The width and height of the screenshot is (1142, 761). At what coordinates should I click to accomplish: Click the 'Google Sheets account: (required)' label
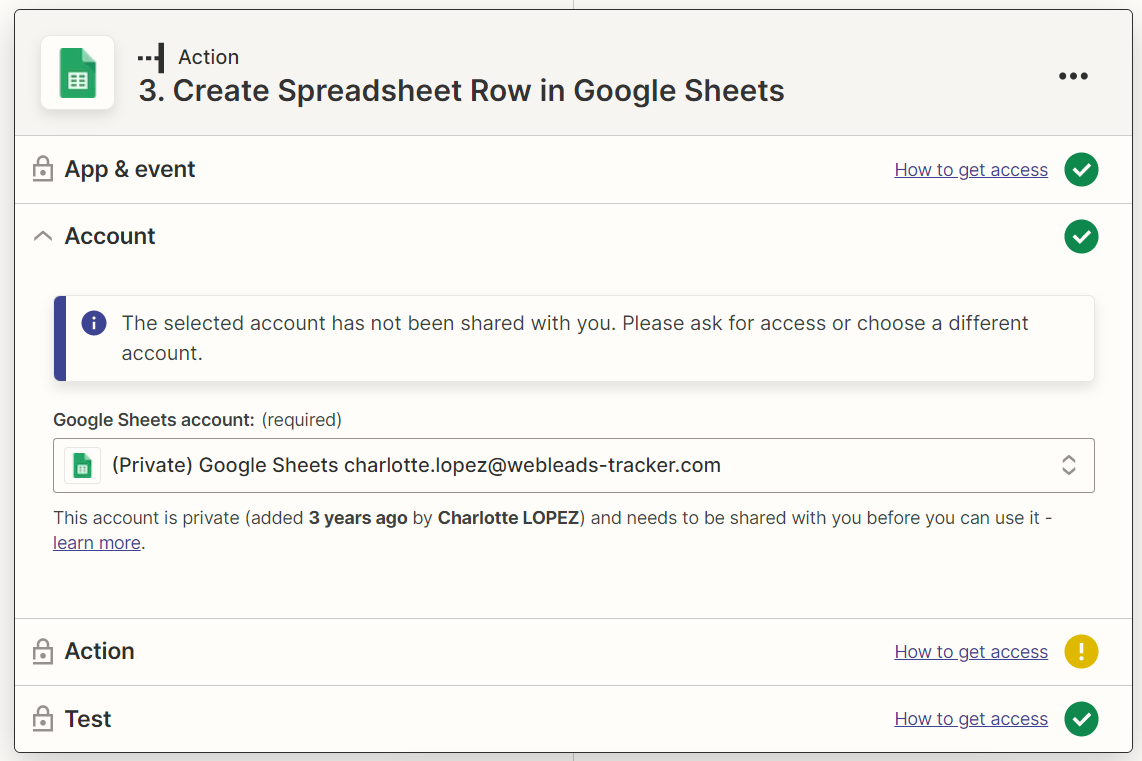pyautogui.click(x=197, y=420)
